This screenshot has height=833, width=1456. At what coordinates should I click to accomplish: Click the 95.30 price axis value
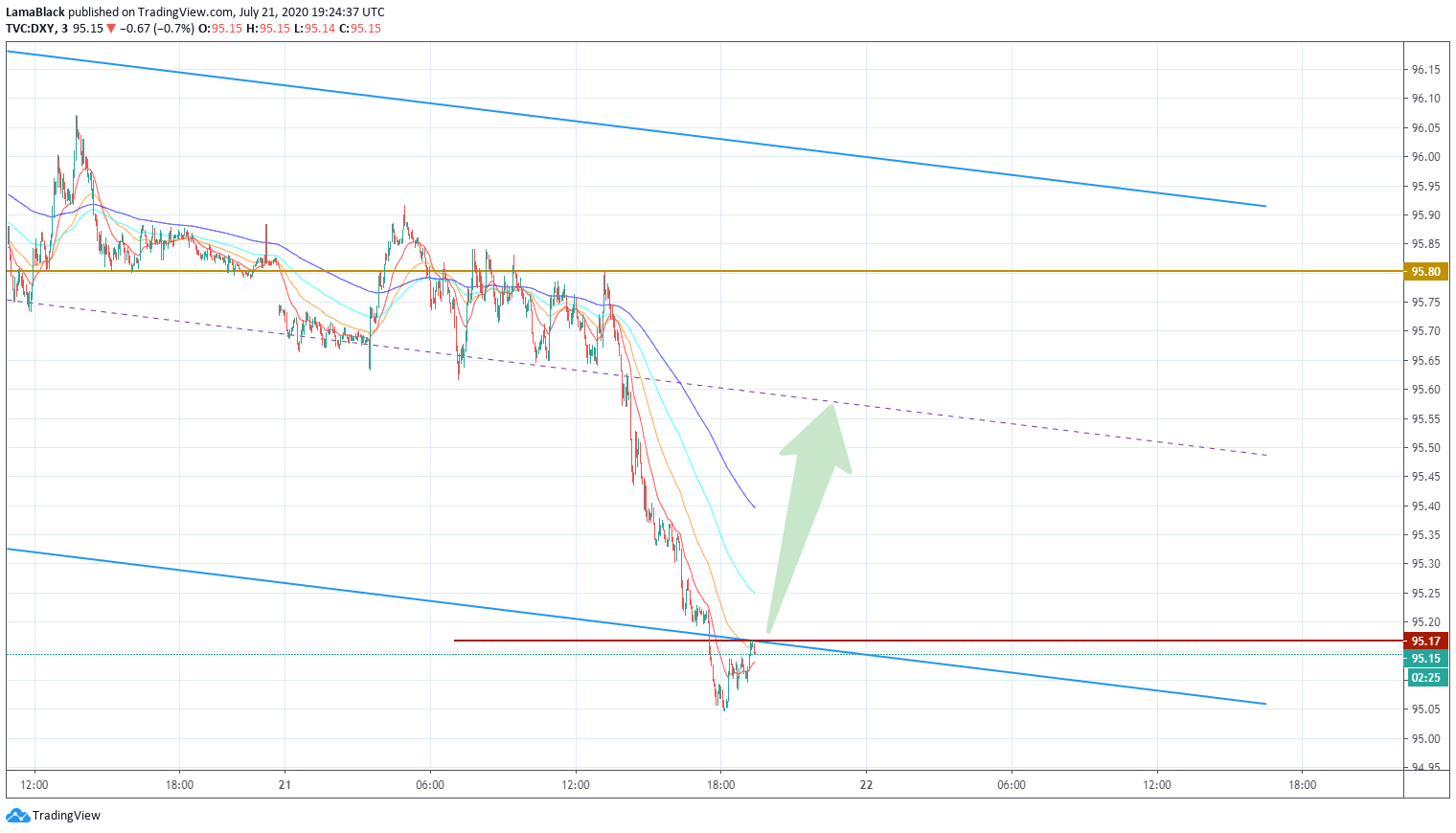tap(1425, 564)
